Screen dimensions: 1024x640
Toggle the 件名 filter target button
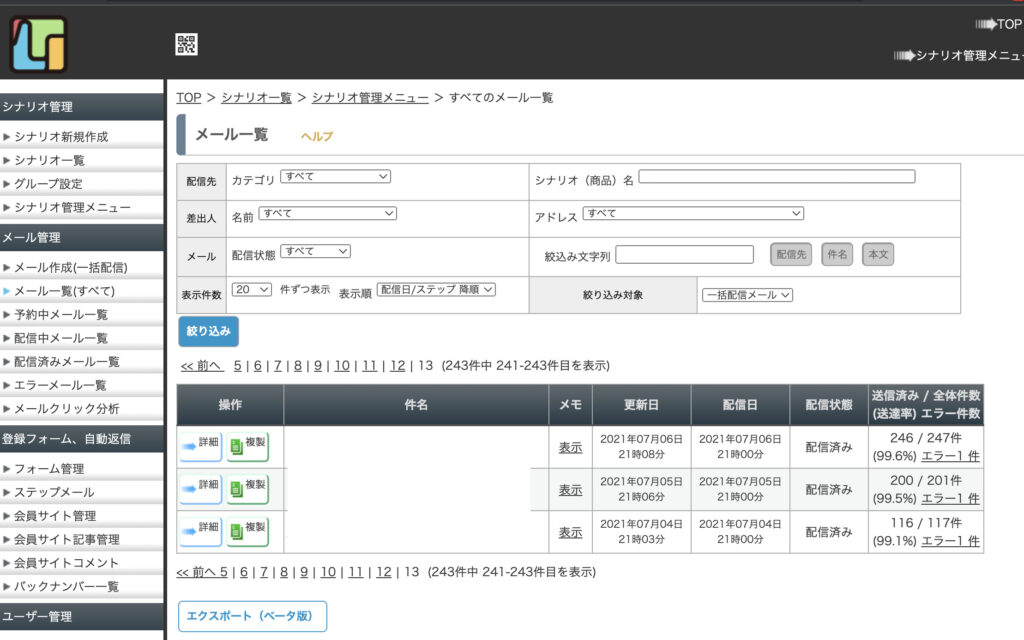pyautogui.click(x=837, y=255)
